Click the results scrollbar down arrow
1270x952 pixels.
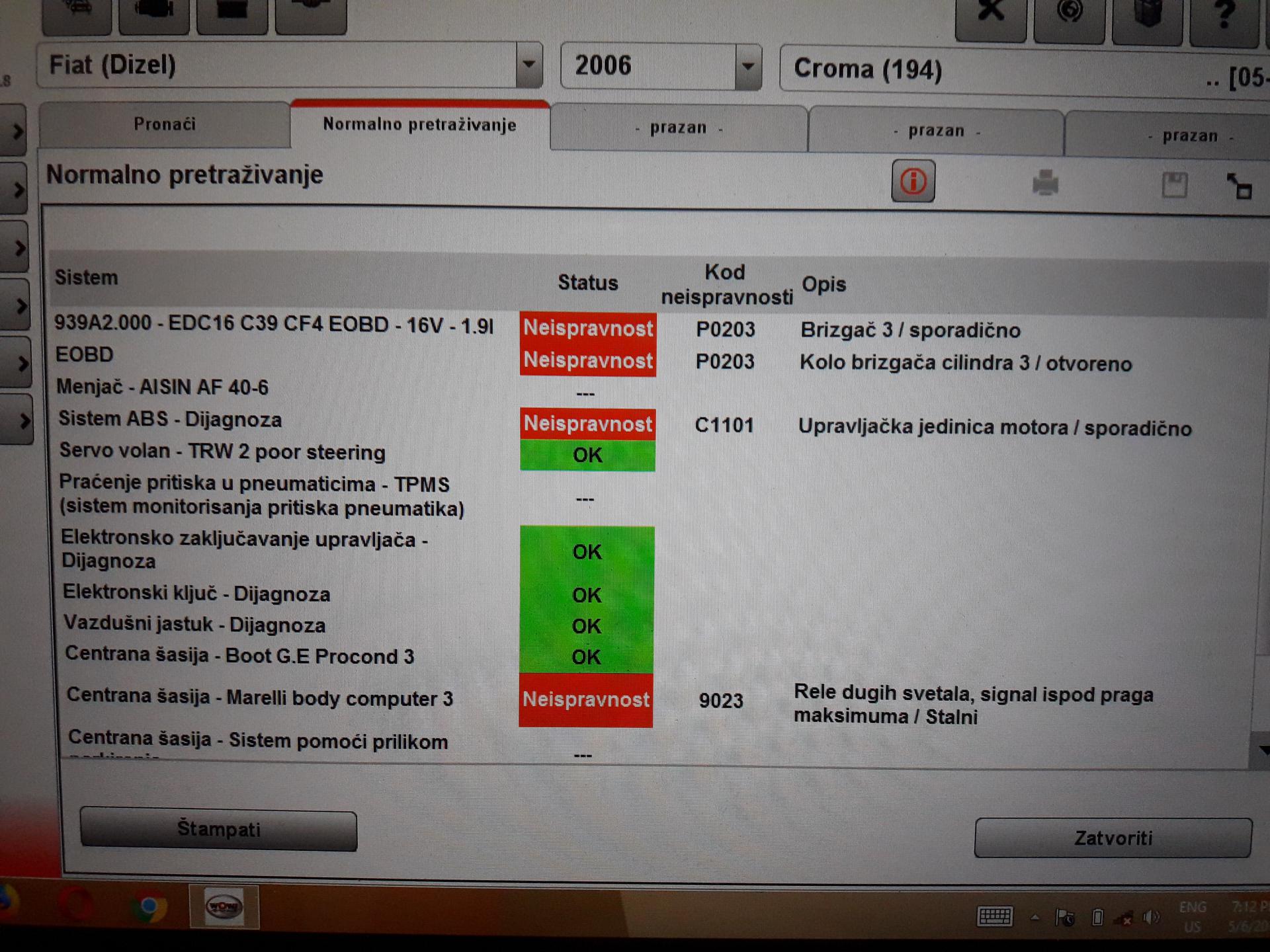[1263, 750]
